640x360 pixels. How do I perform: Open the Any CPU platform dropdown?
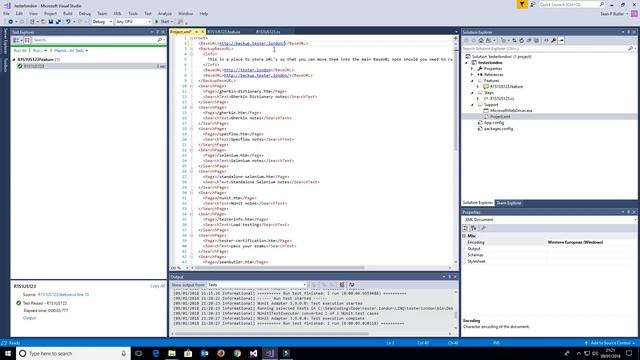133,22
